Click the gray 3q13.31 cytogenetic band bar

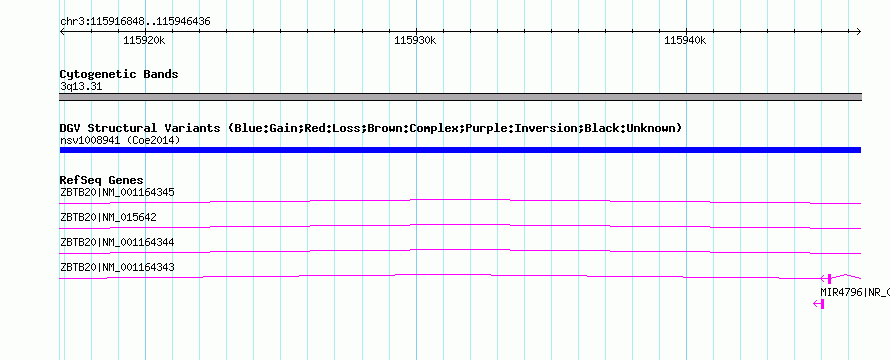460,97
